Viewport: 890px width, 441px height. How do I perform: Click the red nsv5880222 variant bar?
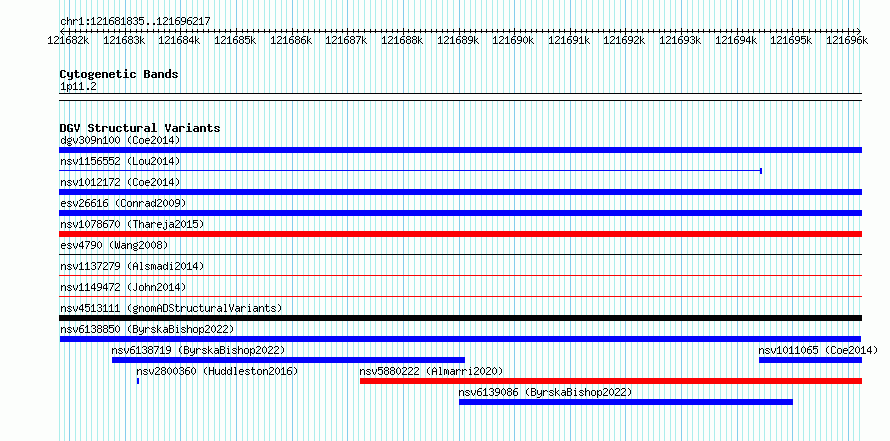point(611,381)
